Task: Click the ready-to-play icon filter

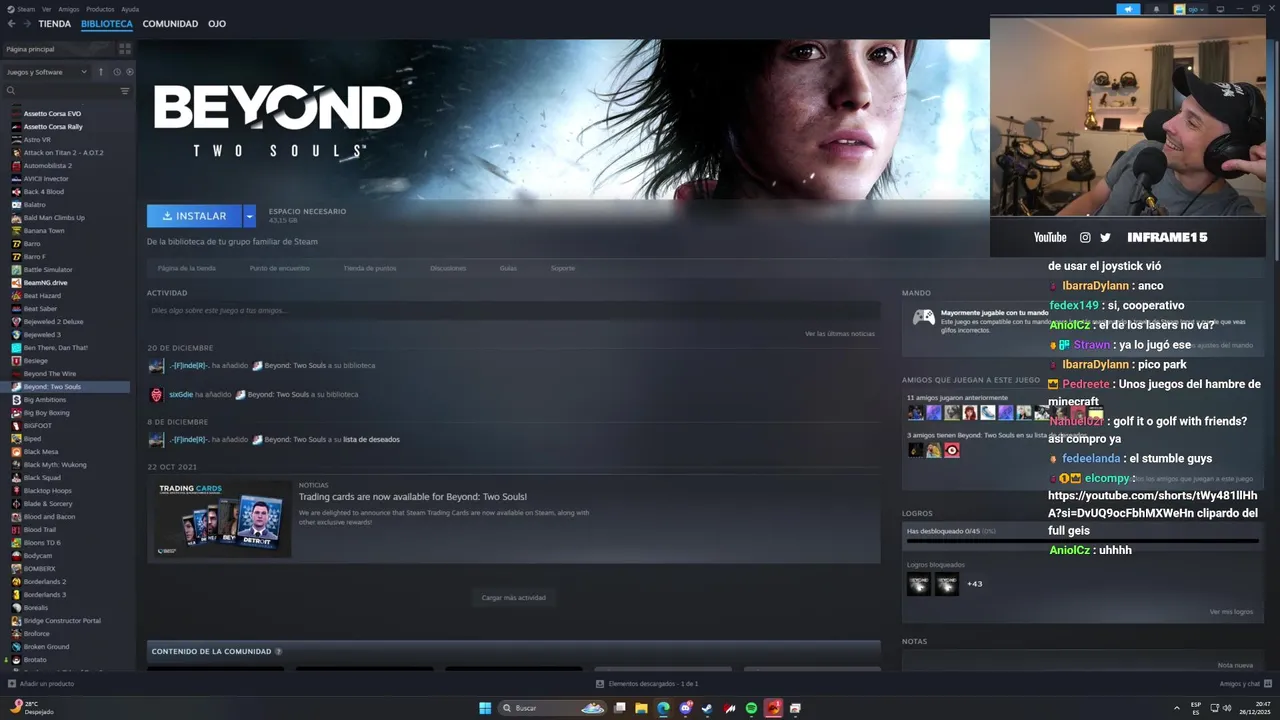Action: [x=129, y=72]
